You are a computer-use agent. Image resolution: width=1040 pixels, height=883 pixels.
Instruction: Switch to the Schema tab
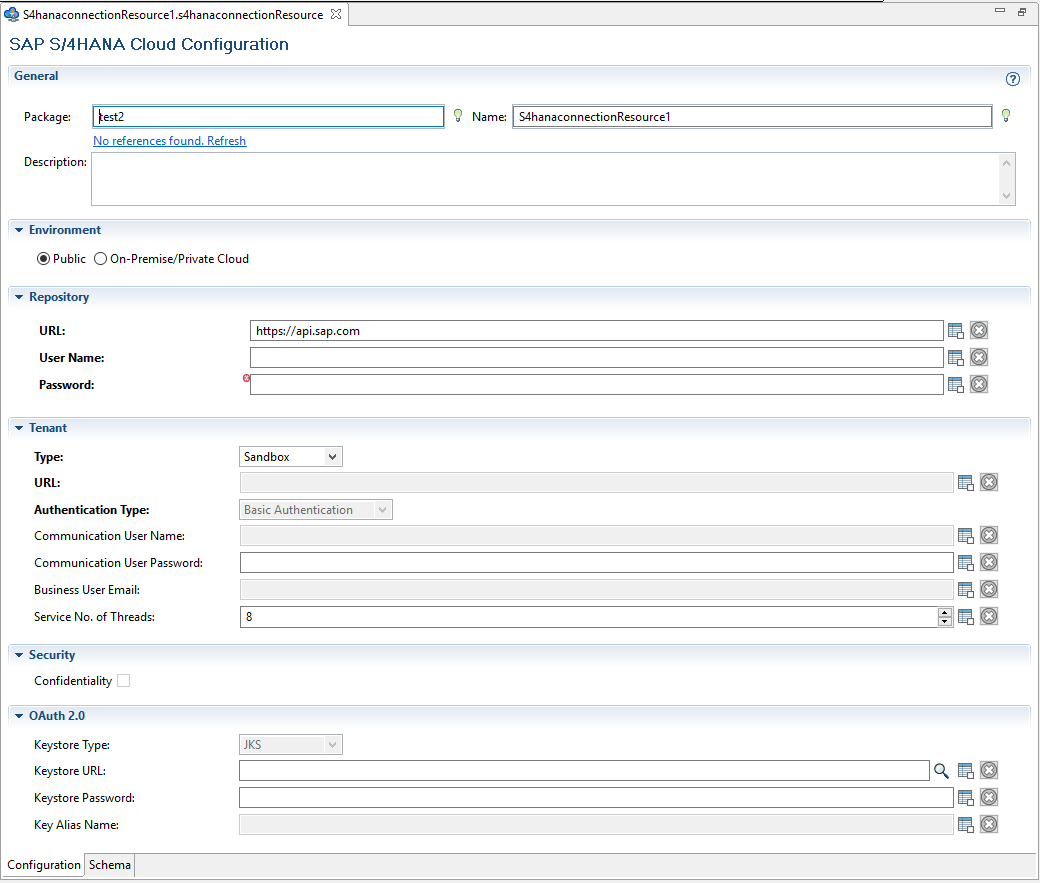click(110, 865)
